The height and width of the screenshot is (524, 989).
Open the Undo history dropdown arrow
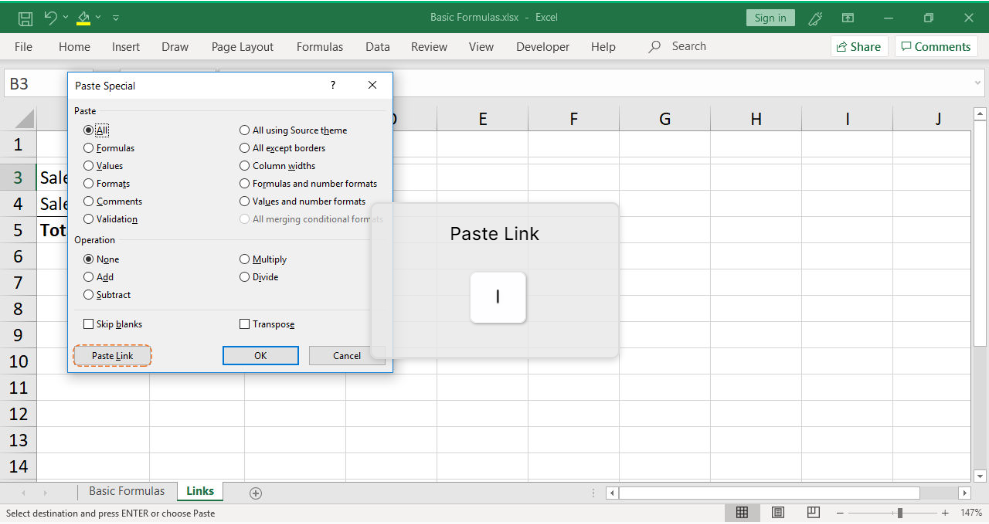pos(65,18)
